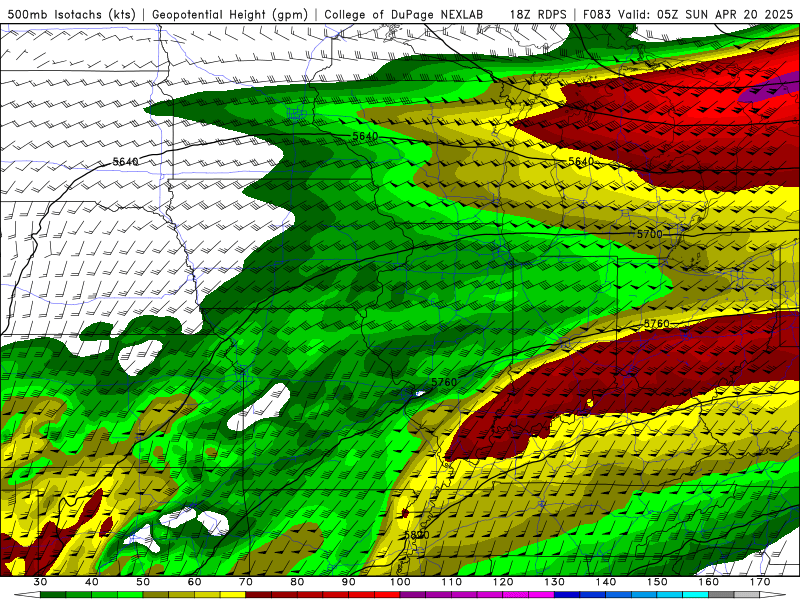Click the 'Geopotential Height (gpm)' header text

[x=229, y=14]
